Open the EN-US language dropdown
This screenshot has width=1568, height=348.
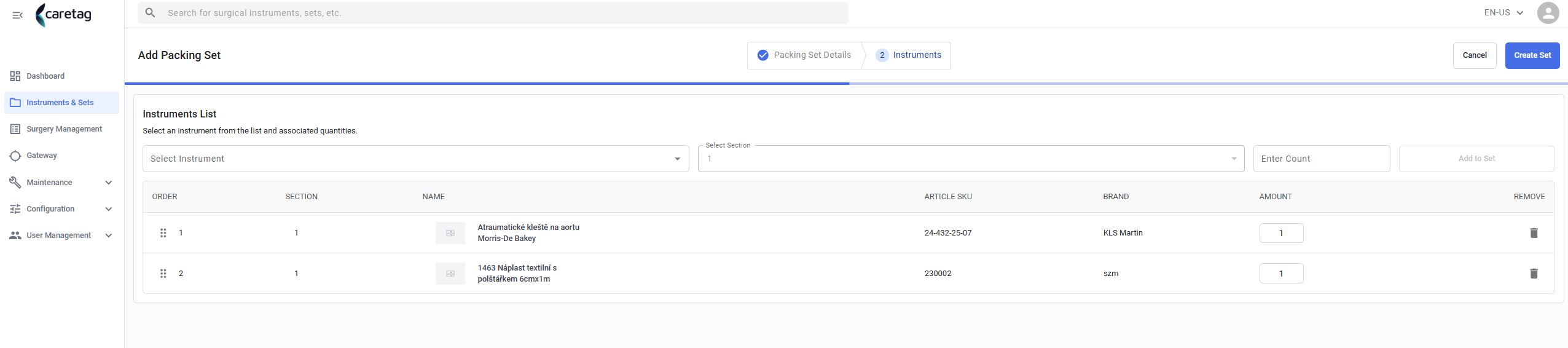1503,13
